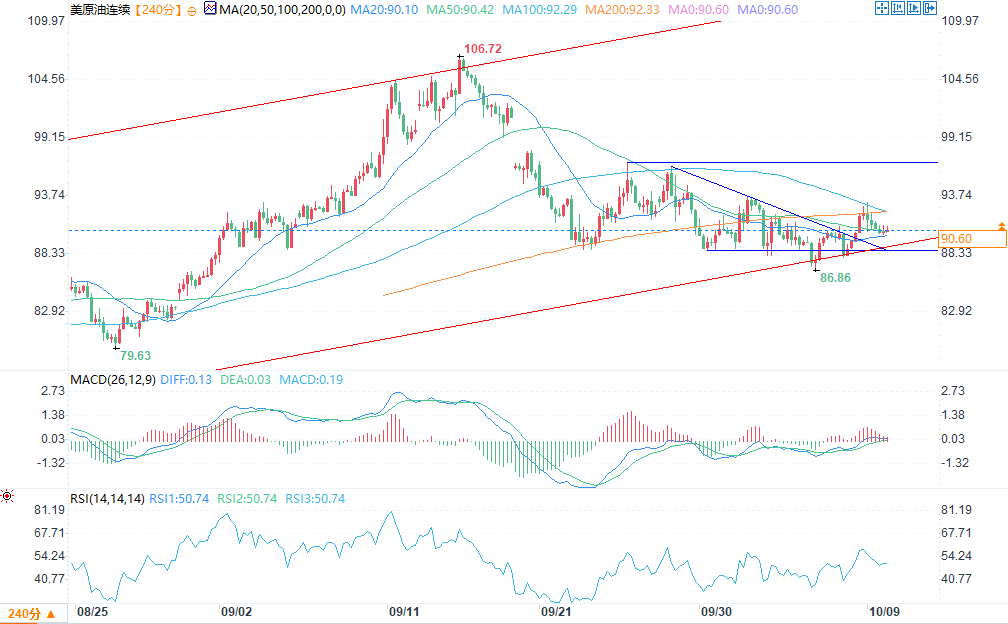This screenshot has width=1008, height=624.
Task: Click the RSI3:50.74 readout
Action: [x=316, y=499]
